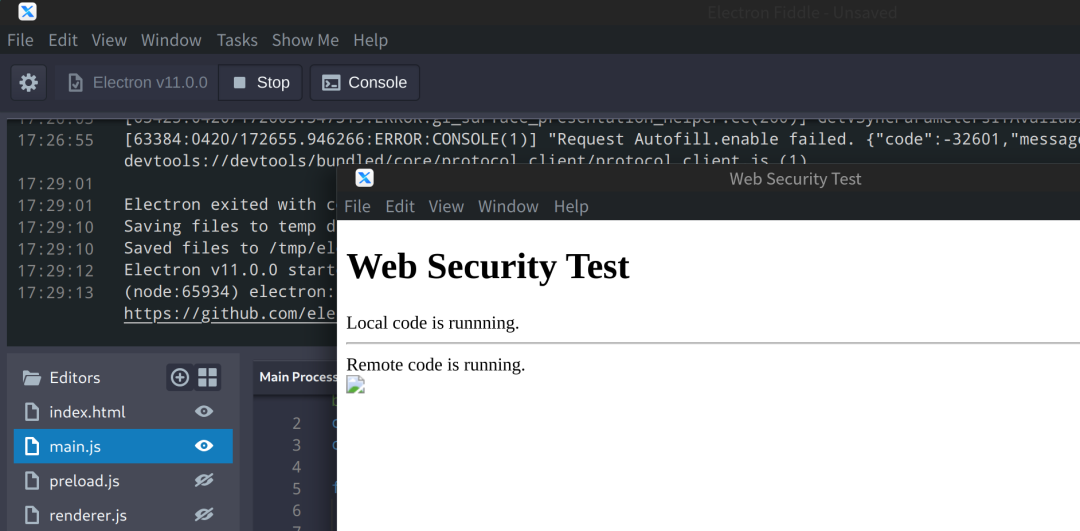The width and height of the screenshot is (1080, 531).
Task: Open the View menu in Electron Fiddle
Action: coord(109,40)
